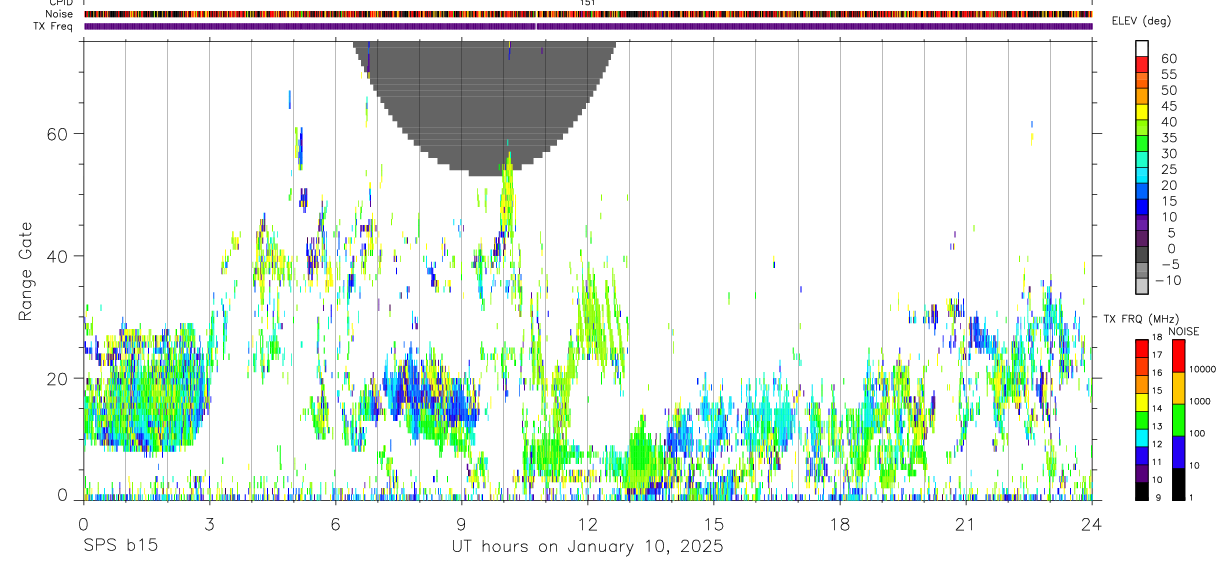Click the 20 tick on Range Gate axis

[x=55, y=378]
